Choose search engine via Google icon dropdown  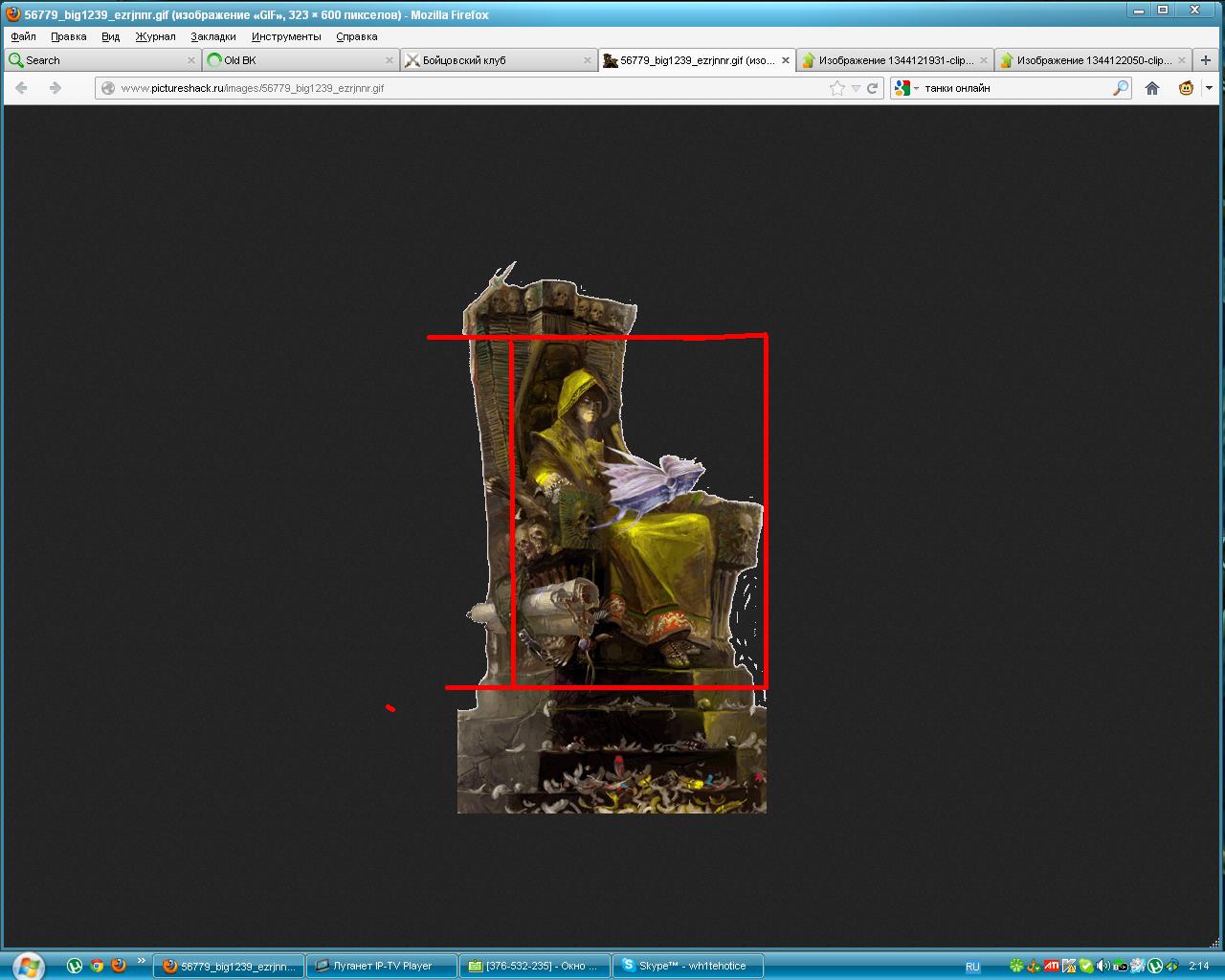[x=905, y=88]
